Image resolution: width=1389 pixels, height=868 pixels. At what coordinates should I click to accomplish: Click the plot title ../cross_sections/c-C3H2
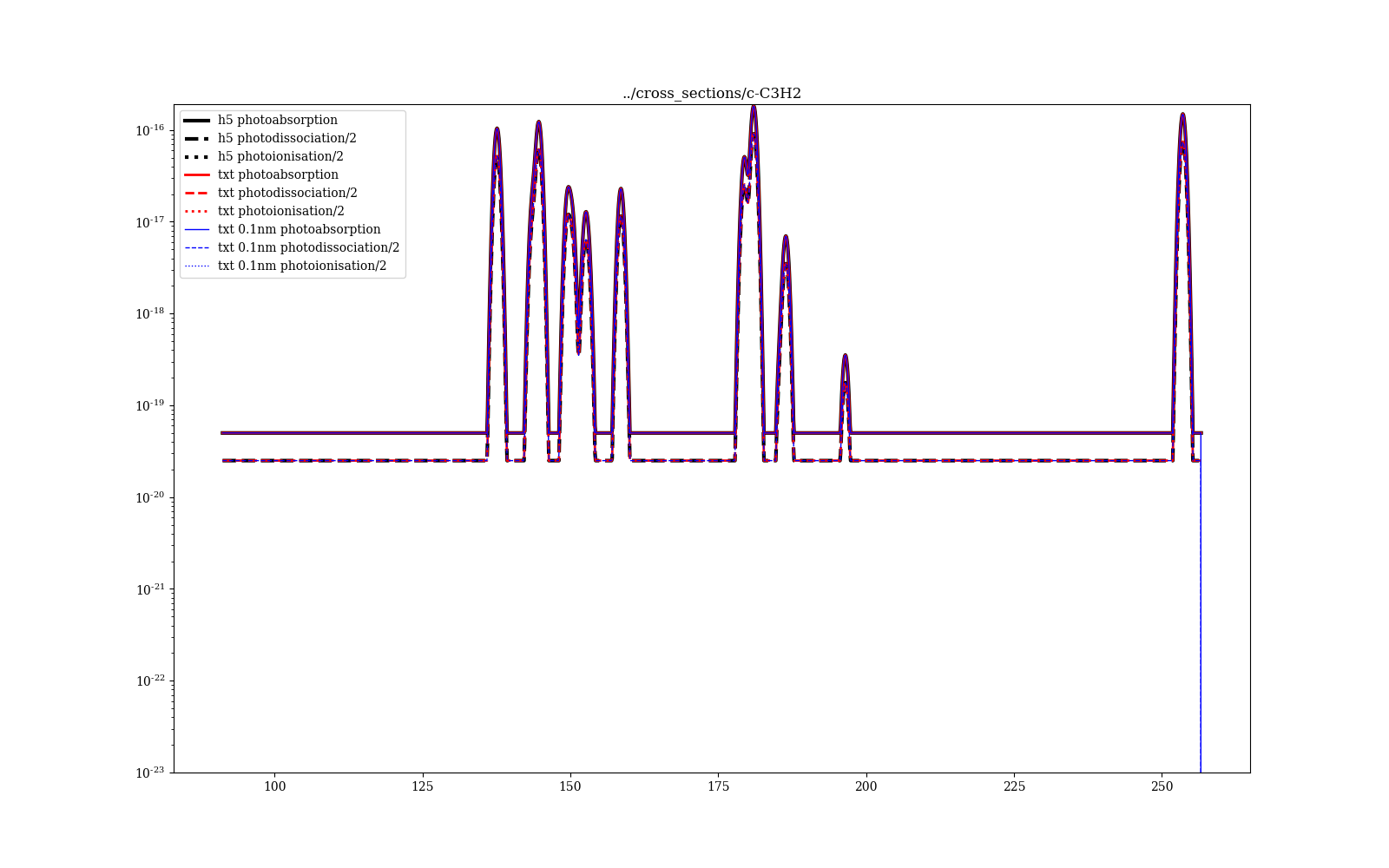712,94
